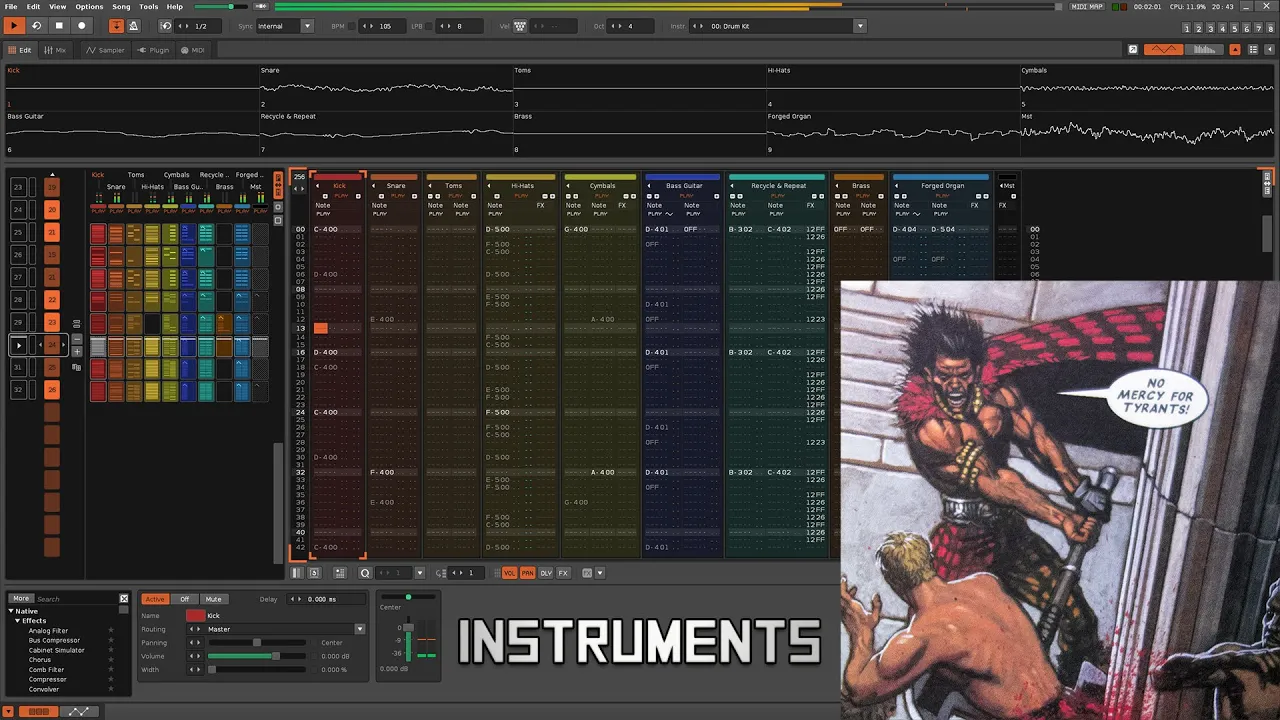Image resolution: width=1280 pixels, height=720 pixels.
Task: Favorite the Chorus star icon
Action: tap(110, 660)
